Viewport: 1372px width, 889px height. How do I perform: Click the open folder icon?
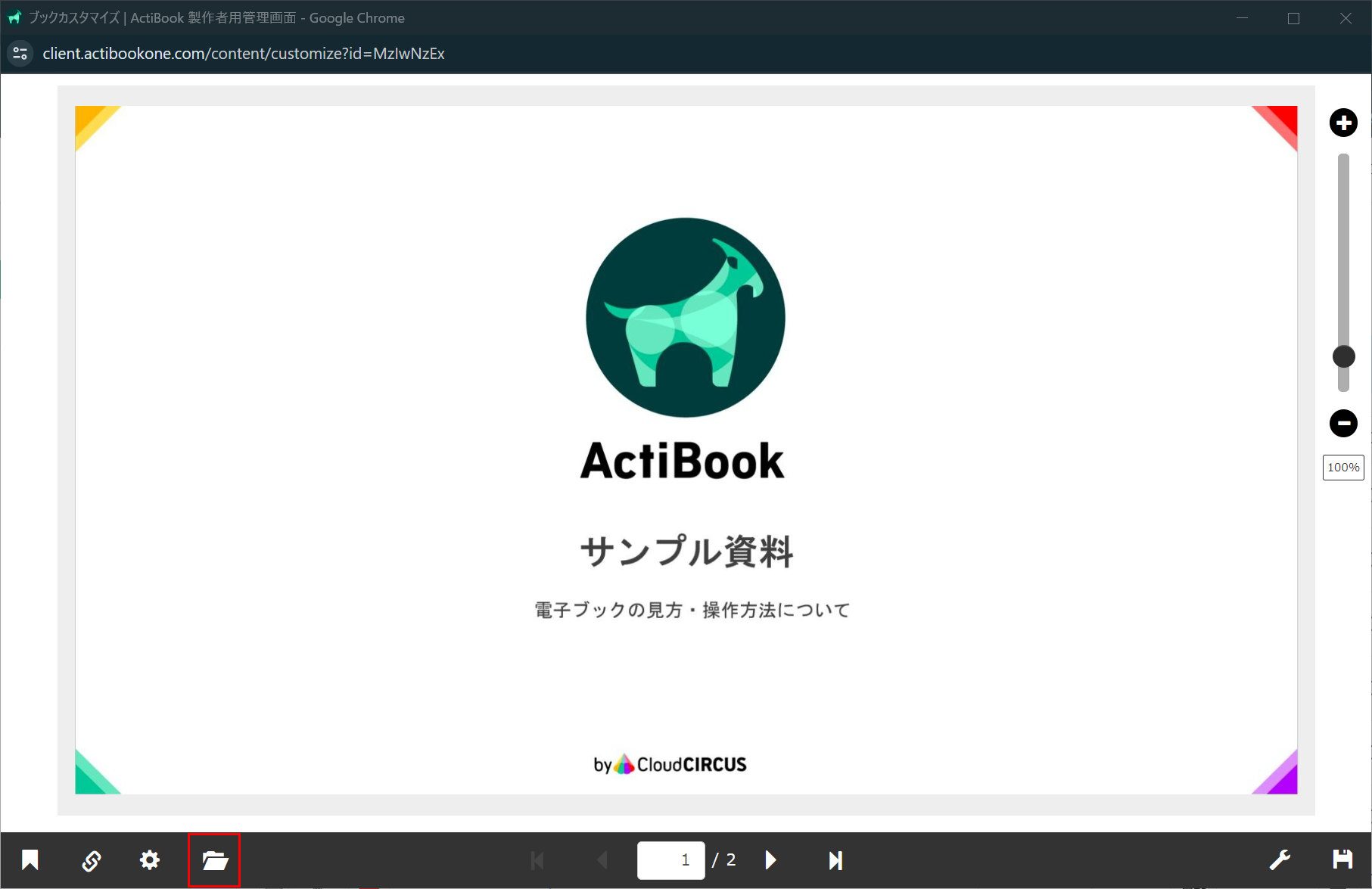click(x=215, y=860)
